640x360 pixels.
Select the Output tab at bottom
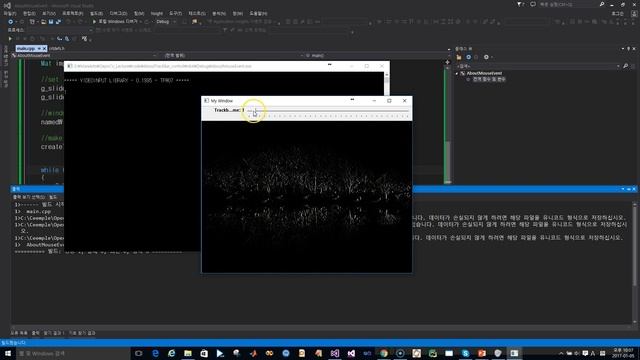(36, 333)
